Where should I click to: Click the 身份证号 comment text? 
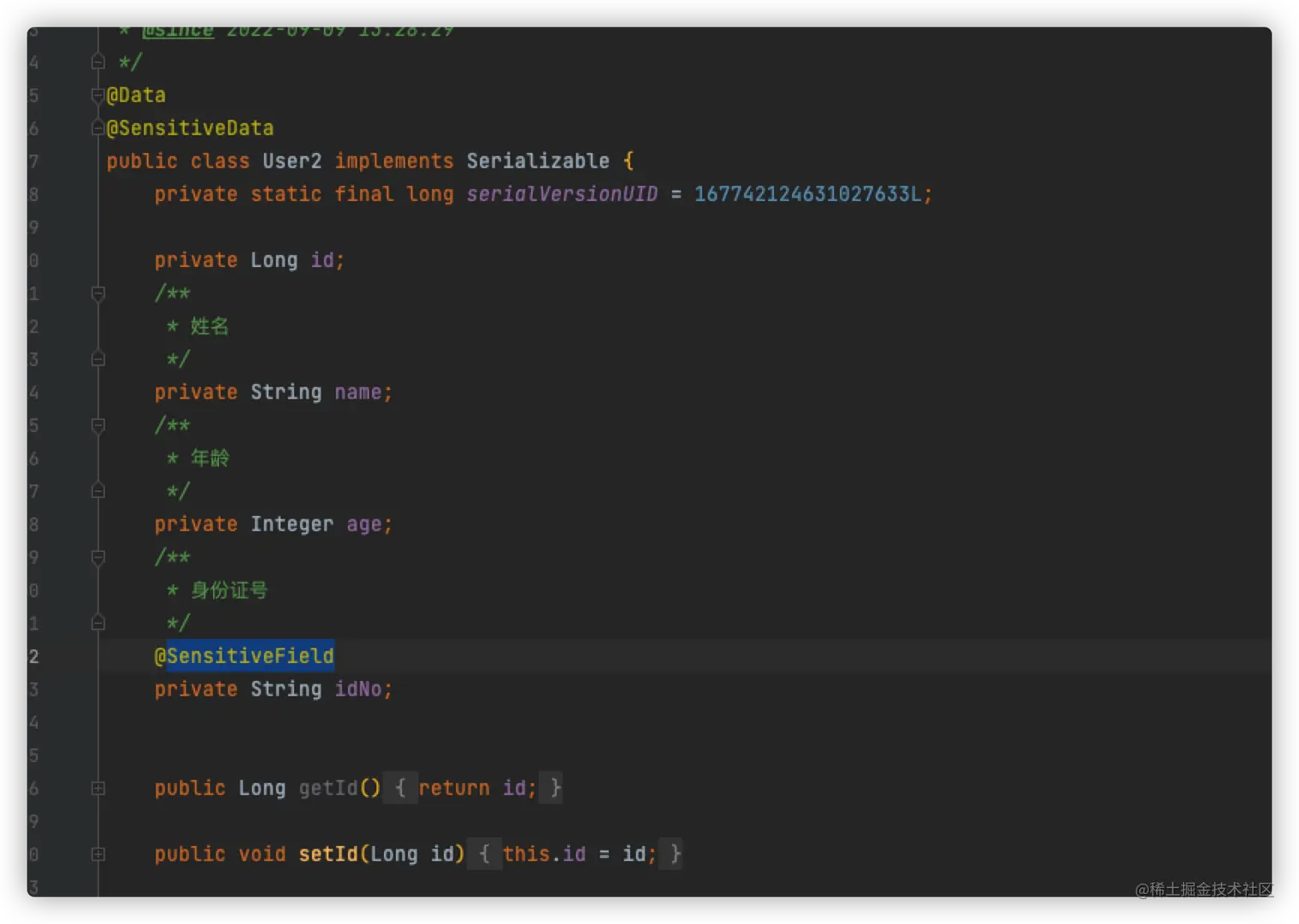pos(229,591)
